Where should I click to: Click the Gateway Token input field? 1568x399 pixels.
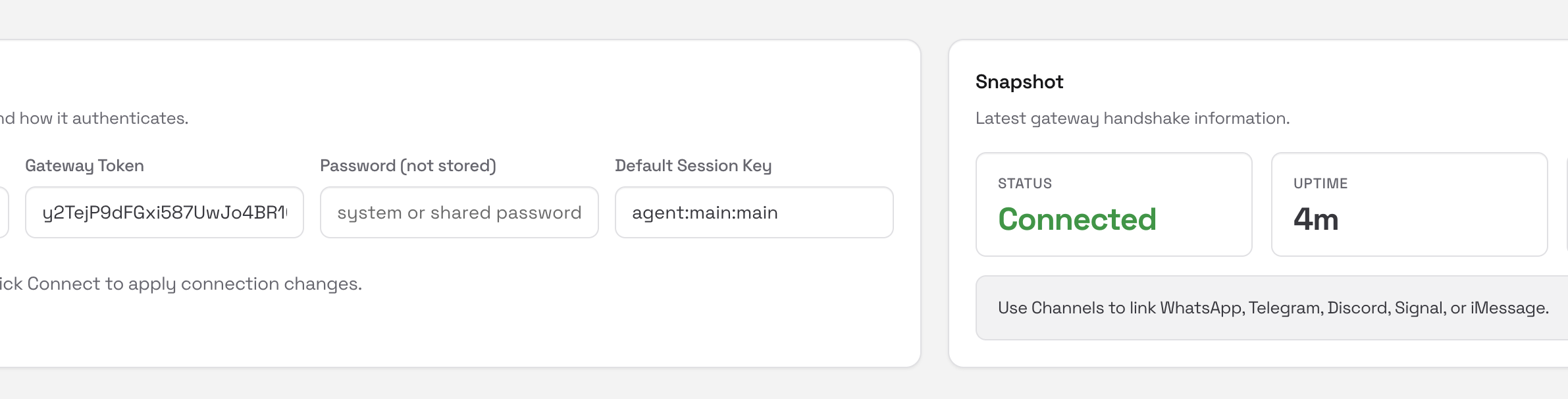point(165,212)
